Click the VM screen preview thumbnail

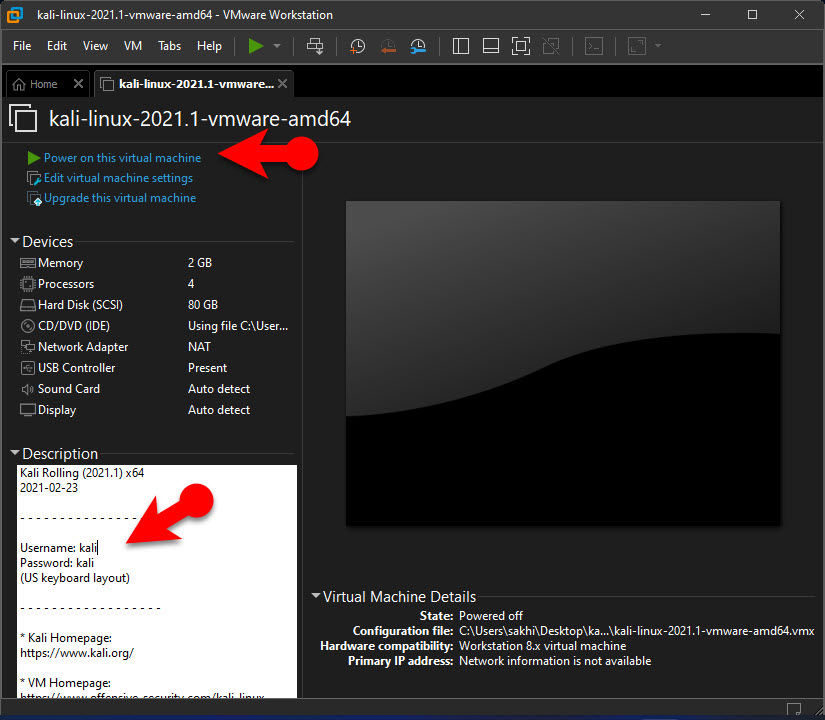[x=562, y=363]
